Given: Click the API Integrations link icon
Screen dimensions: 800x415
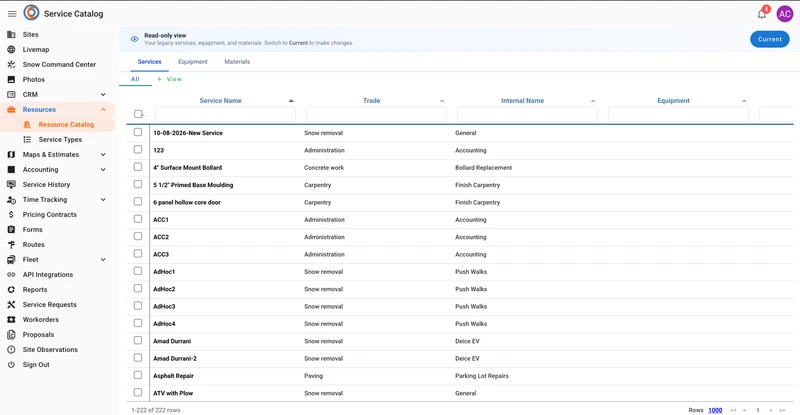Looking at the screenshot, I should pos(11,275).
